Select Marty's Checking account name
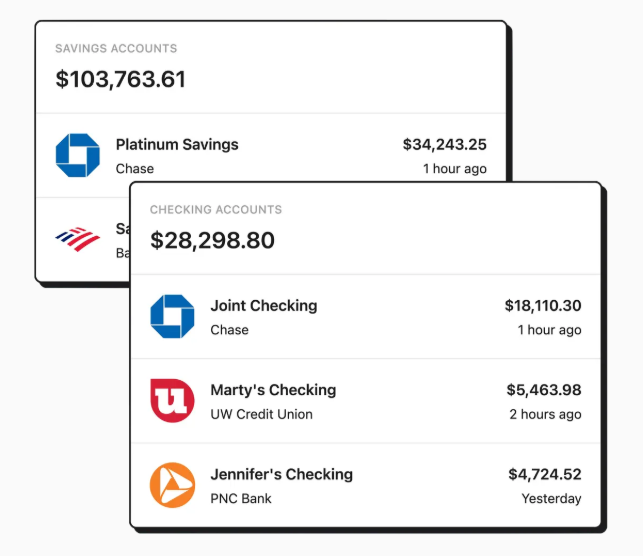Viewport: 643px width, 556px height. click(x=273, y=390)
